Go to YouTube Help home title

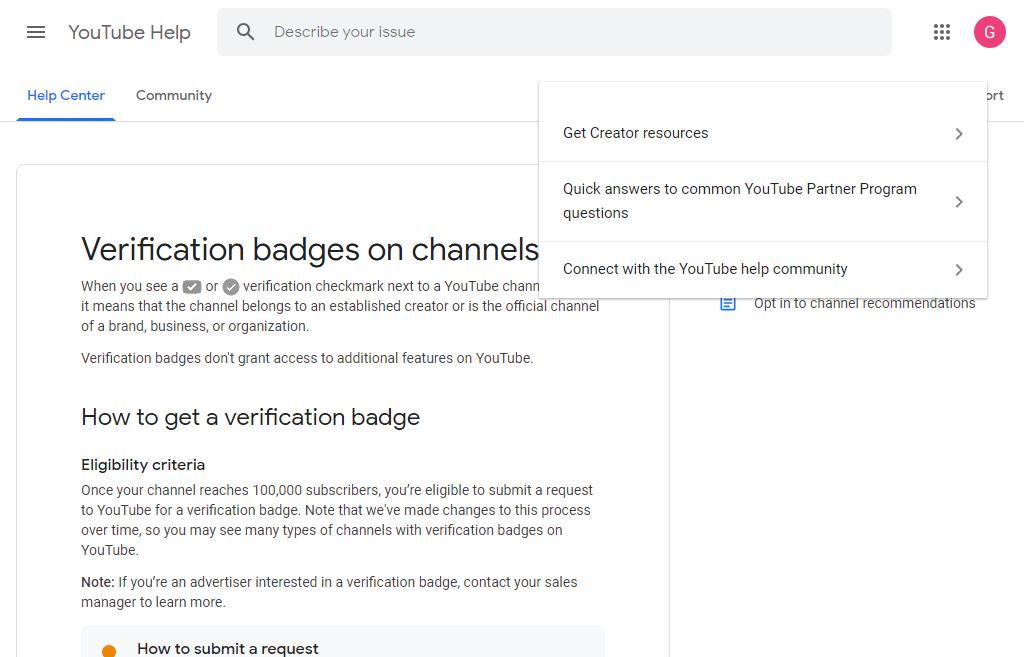(129, 32)
